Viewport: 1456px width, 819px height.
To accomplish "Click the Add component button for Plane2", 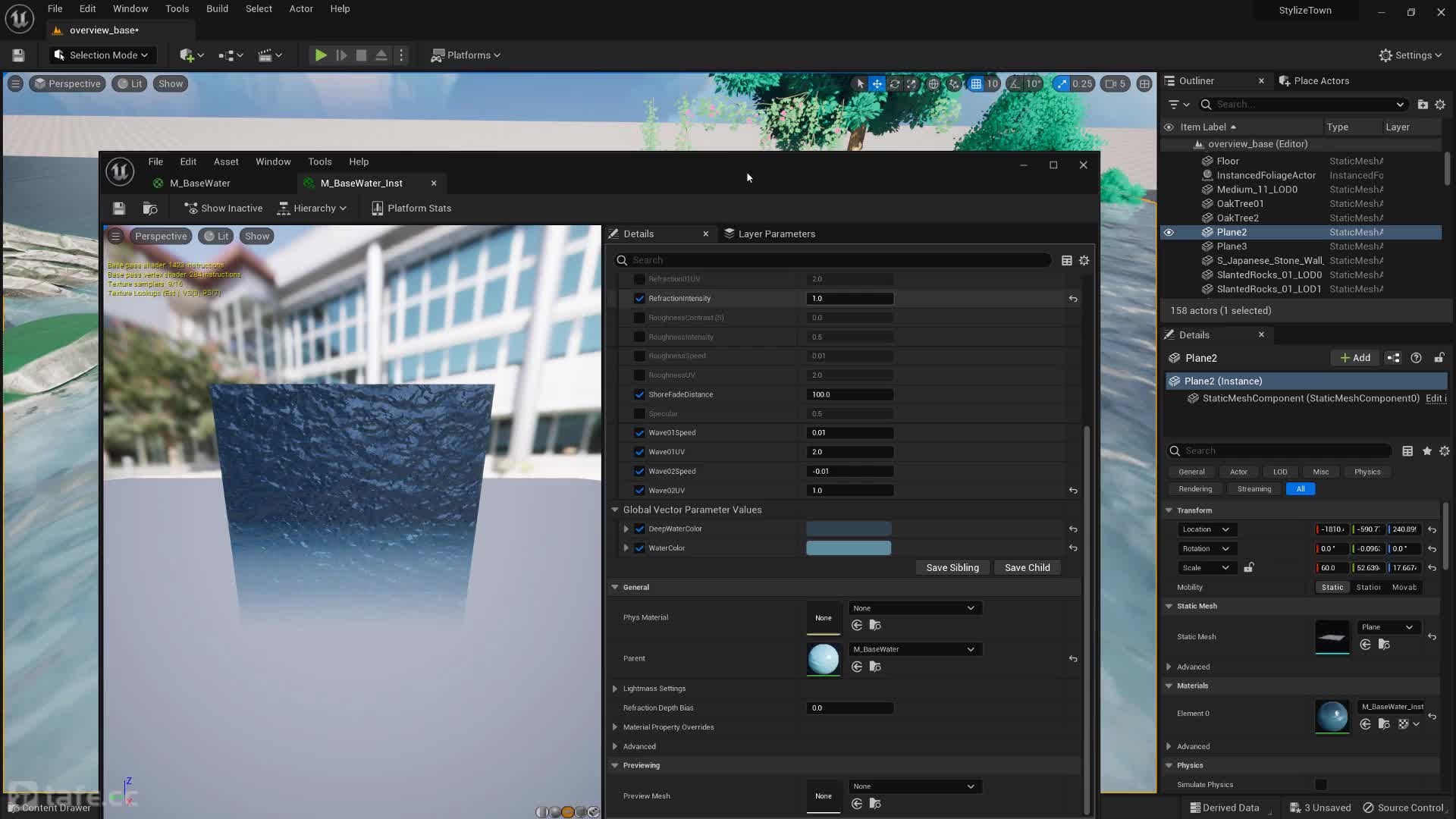I will coord(1355,358).
